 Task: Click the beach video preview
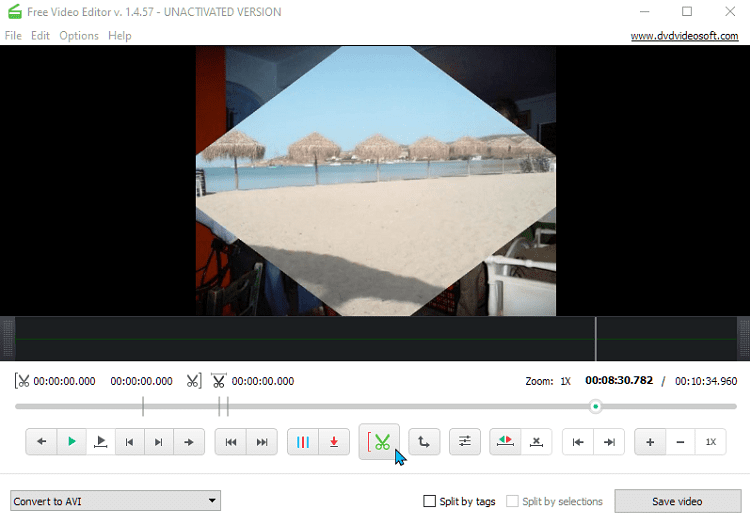click(375, 181)
